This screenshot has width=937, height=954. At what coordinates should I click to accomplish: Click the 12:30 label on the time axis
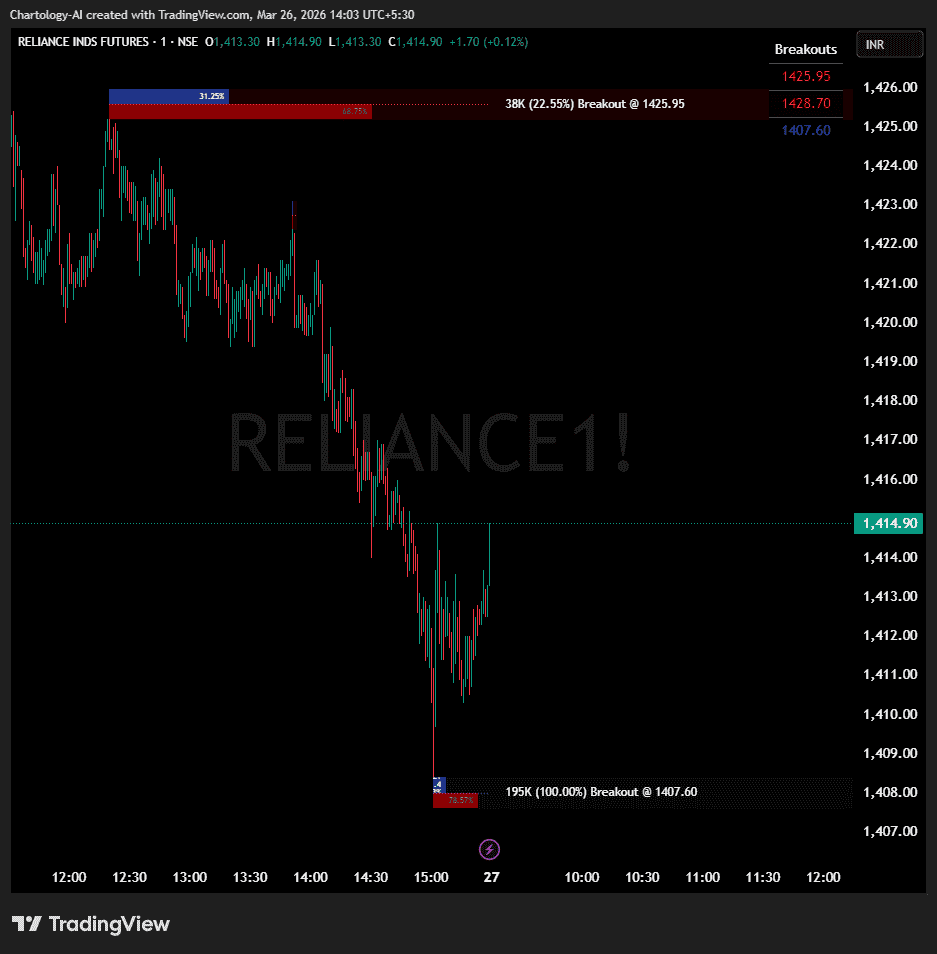pyautogui.click(x=129, y=877)
